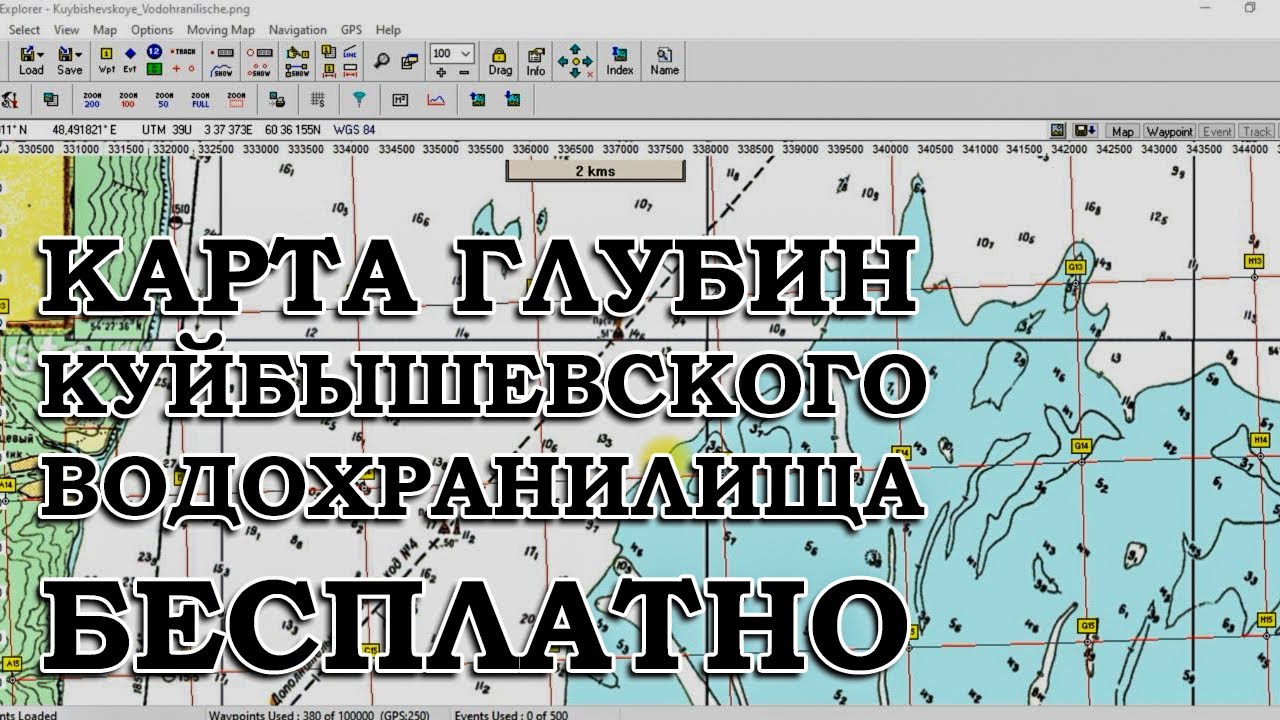Toggle the Map object button
This screenshot has width=1280, height=720.
point(1123,131)
